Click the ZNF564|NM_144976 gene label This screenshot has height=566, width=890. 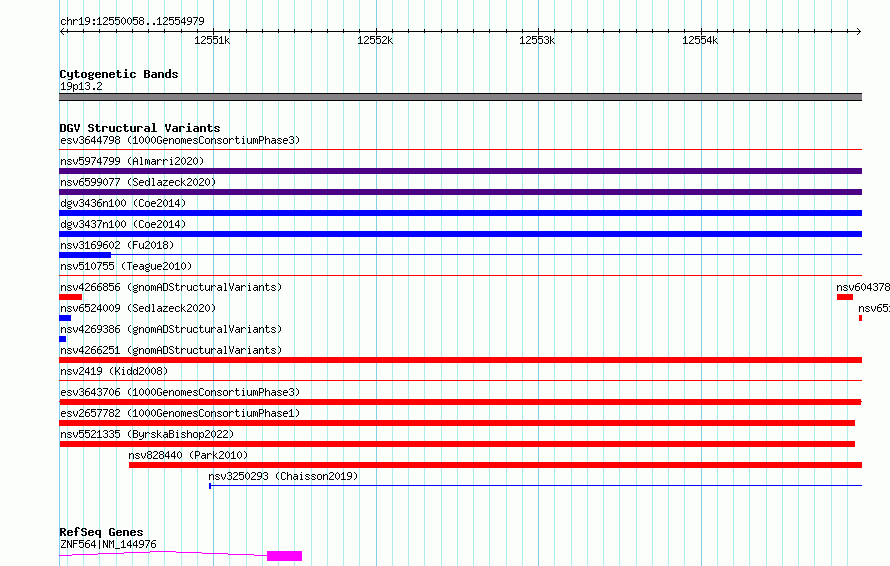tap(108, 544)
